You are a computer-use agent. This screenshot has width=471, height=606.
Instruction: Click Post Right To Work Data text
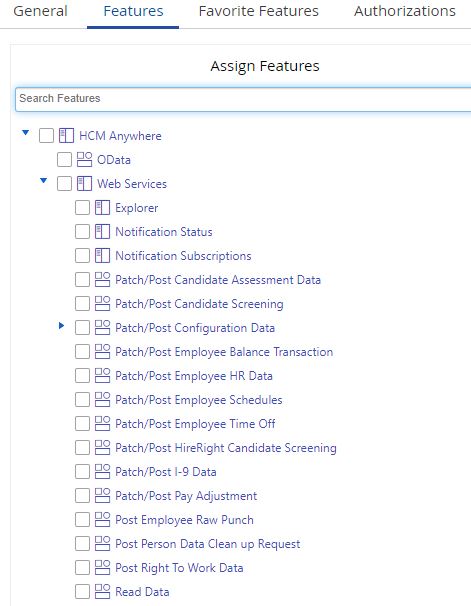179,567
